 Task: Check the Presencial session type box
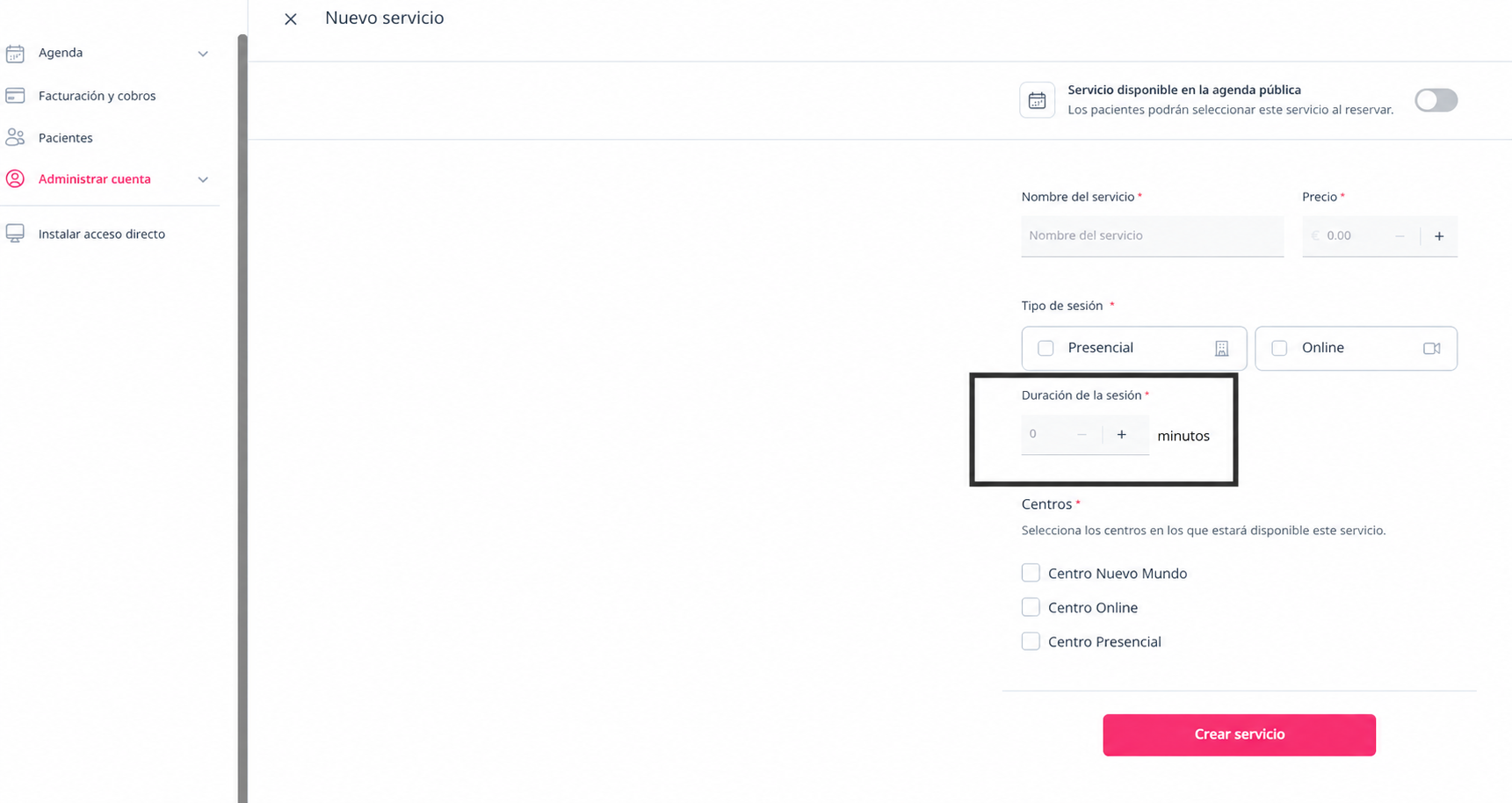click(x=1045, y=348)
